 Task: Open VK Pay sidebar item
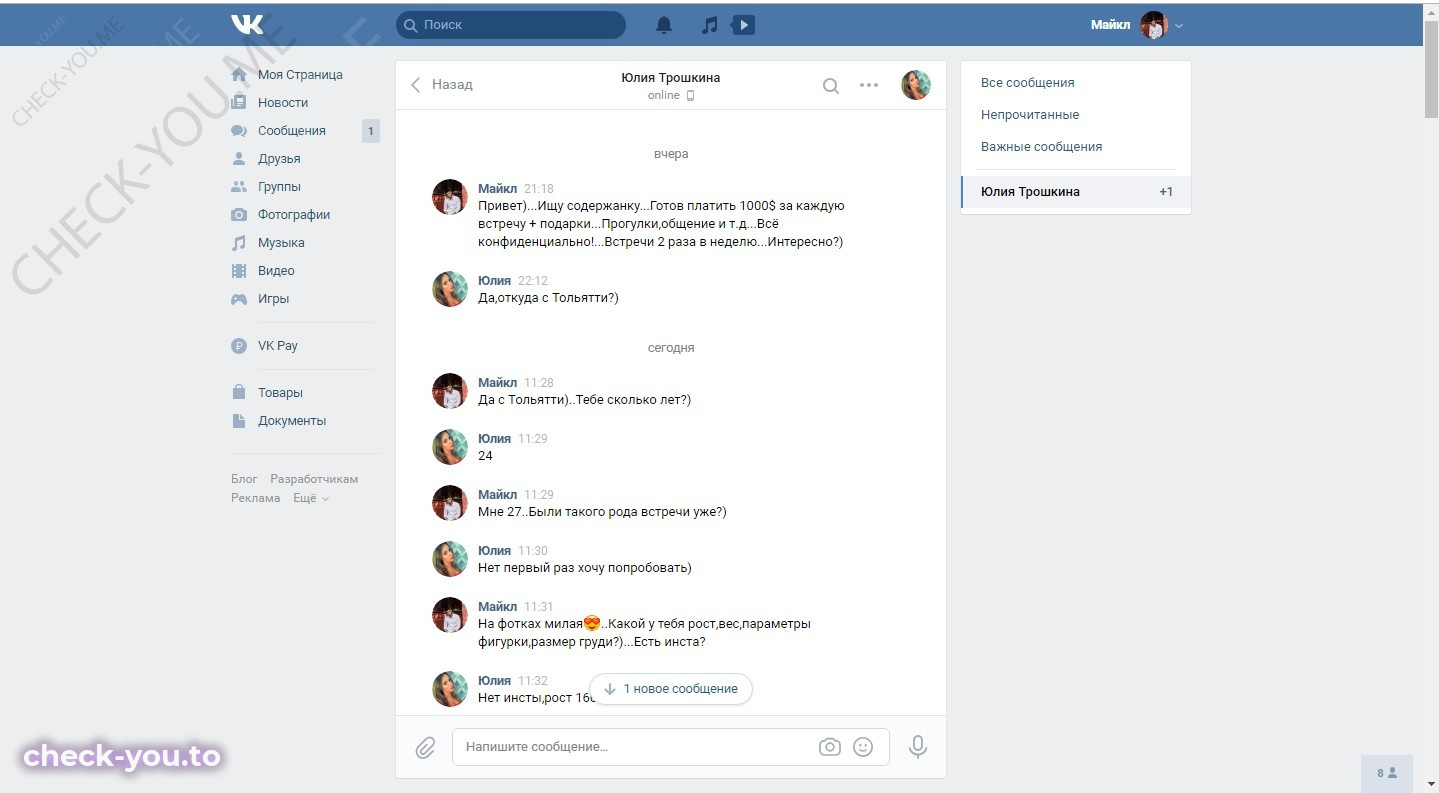pyautogui.click(x=278, y=346)
